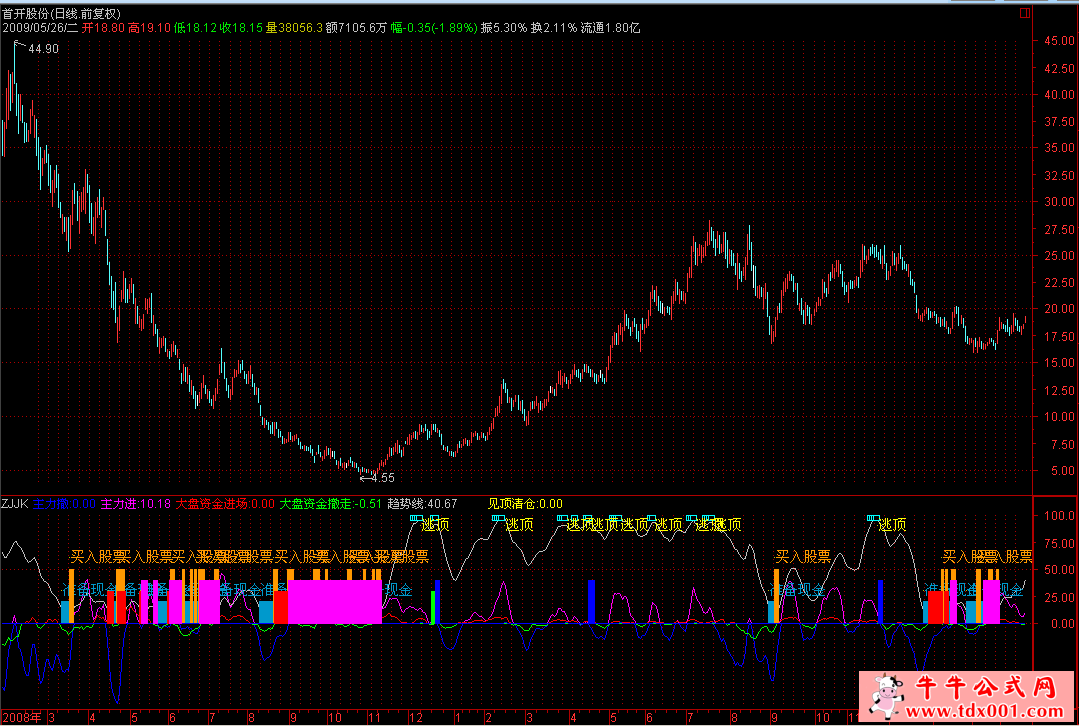Click the 32.50 price axis label
Image resolution: width=1079 pixels, height=727 pixels.
(x=1059, y=176)
